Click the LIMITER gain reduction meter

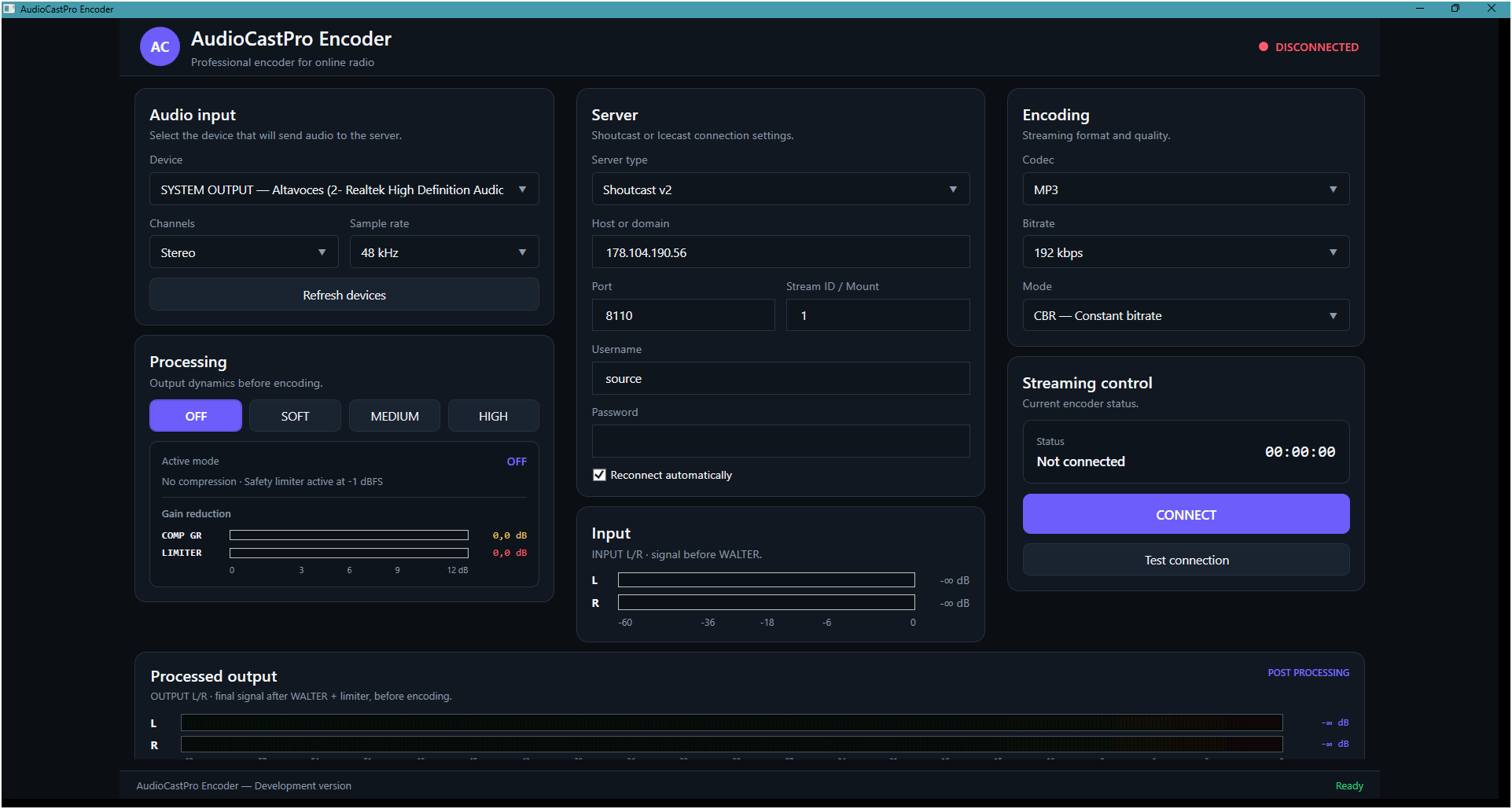tap(349, 553)
